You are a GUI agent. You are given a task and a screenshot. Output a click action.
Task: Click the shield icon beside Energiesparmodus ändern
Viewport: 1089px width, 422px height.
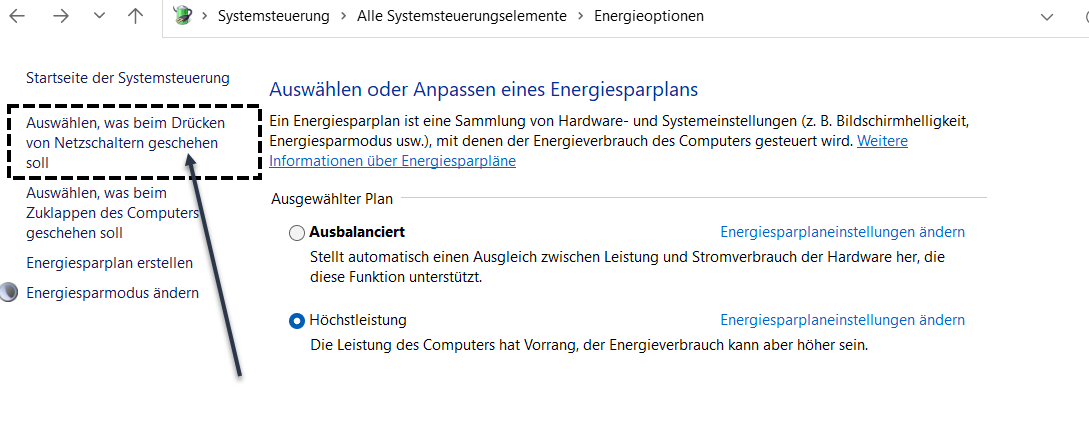pos(9,293)
